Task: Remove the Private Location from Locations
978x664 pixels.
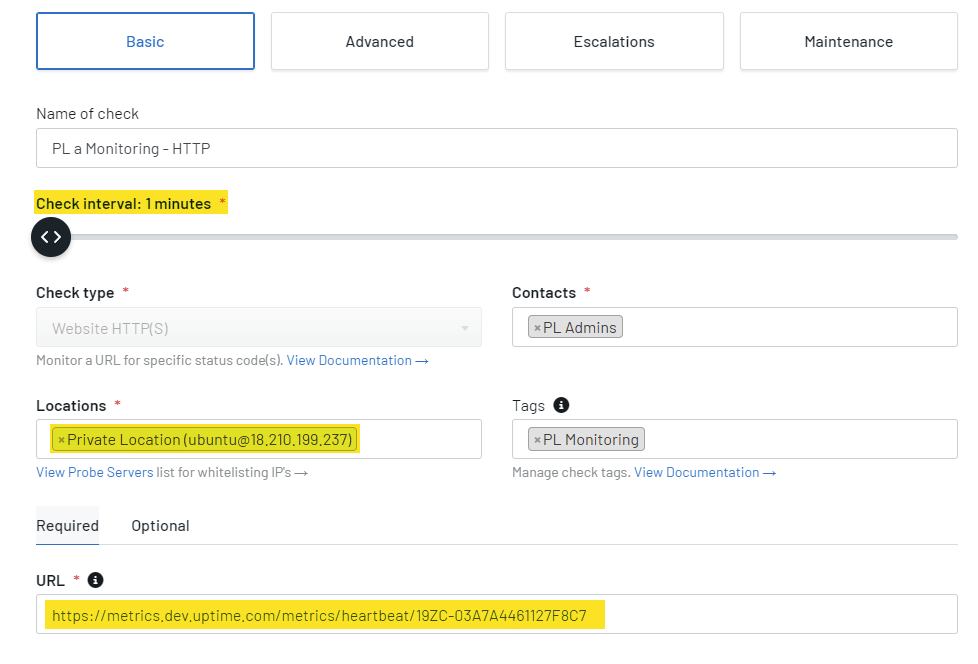Action: [63, 438]
